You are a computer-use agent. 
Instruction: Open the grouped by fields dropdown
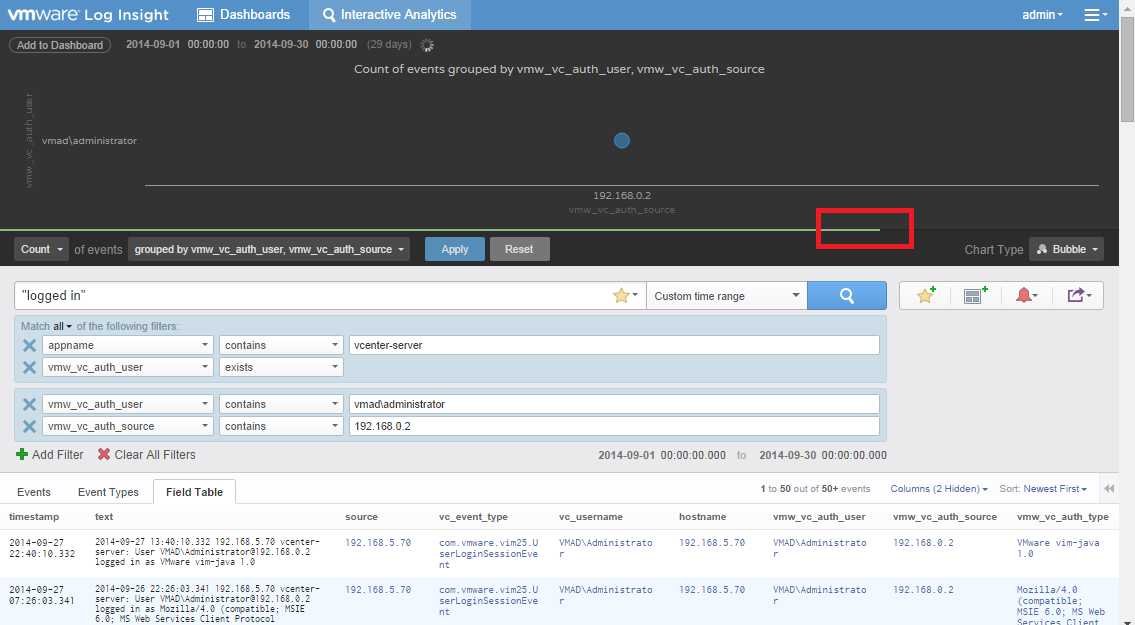coord(269,249)
